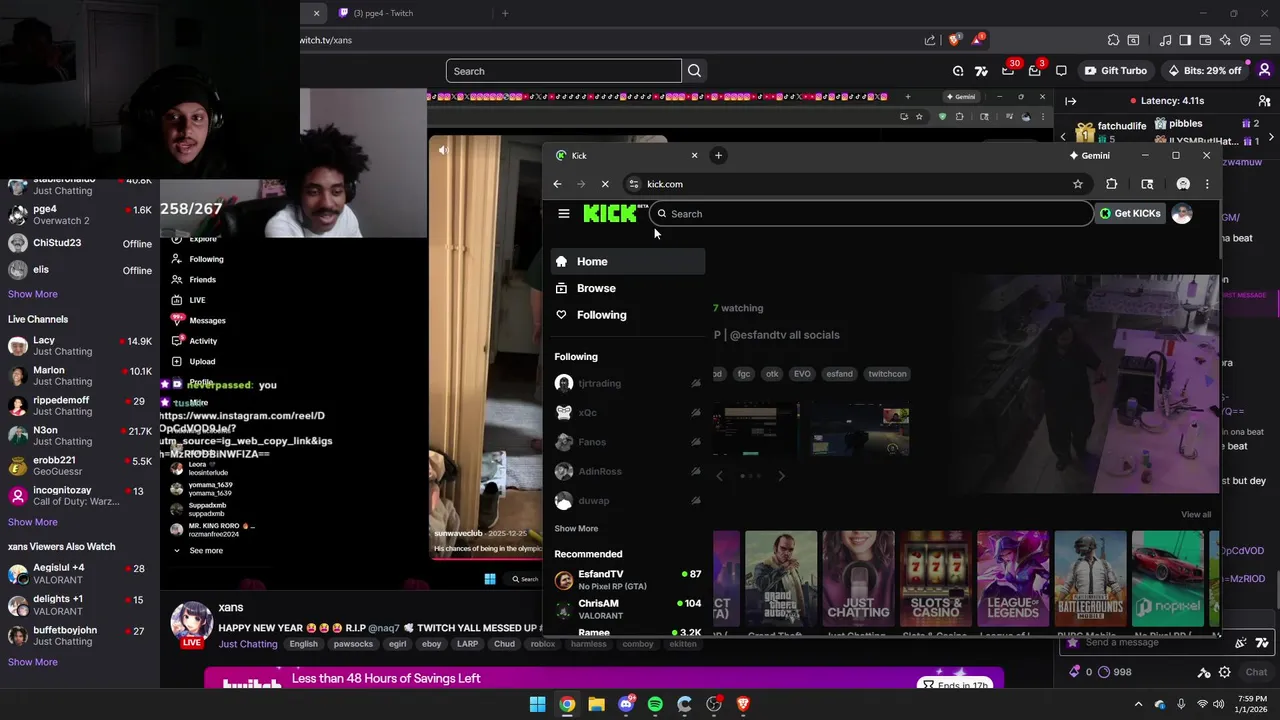Viewport: 1280px width, 720px height.
Task: Click the Twitch search magnifier button
Action: [694, 71]
